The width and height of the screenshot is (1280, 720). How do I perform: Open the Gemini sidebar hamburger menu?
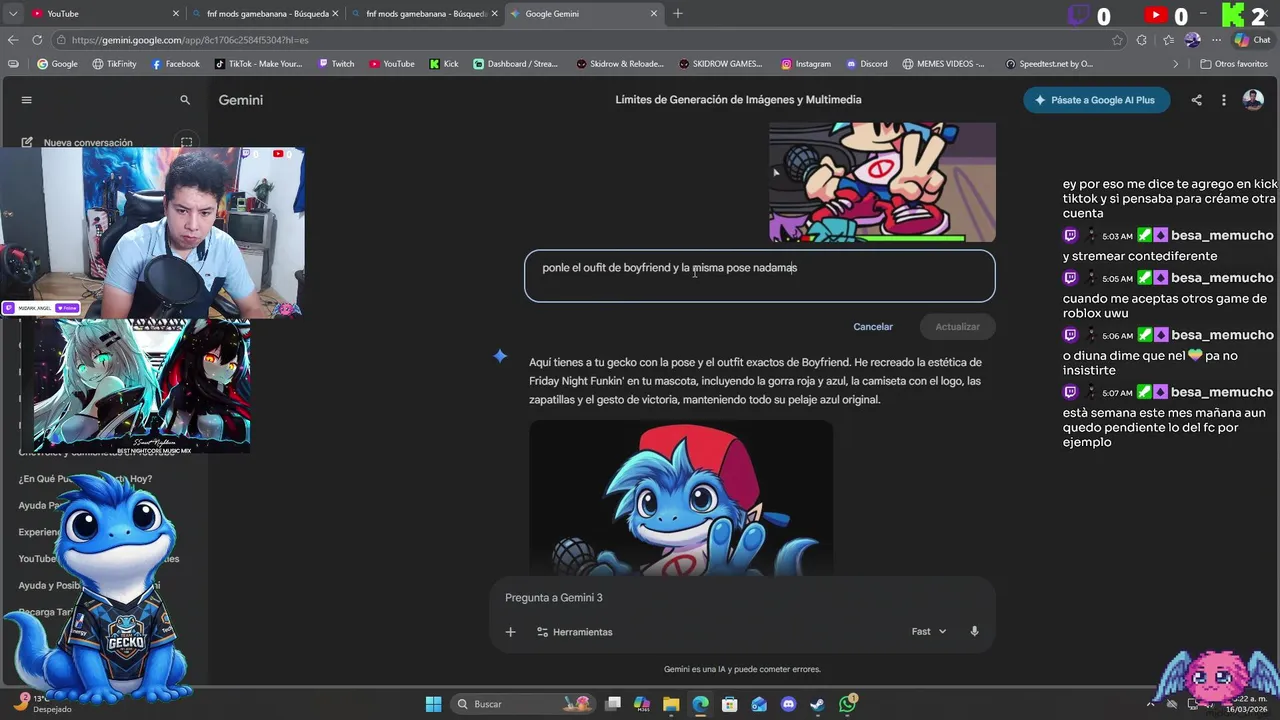click(27, 100)
